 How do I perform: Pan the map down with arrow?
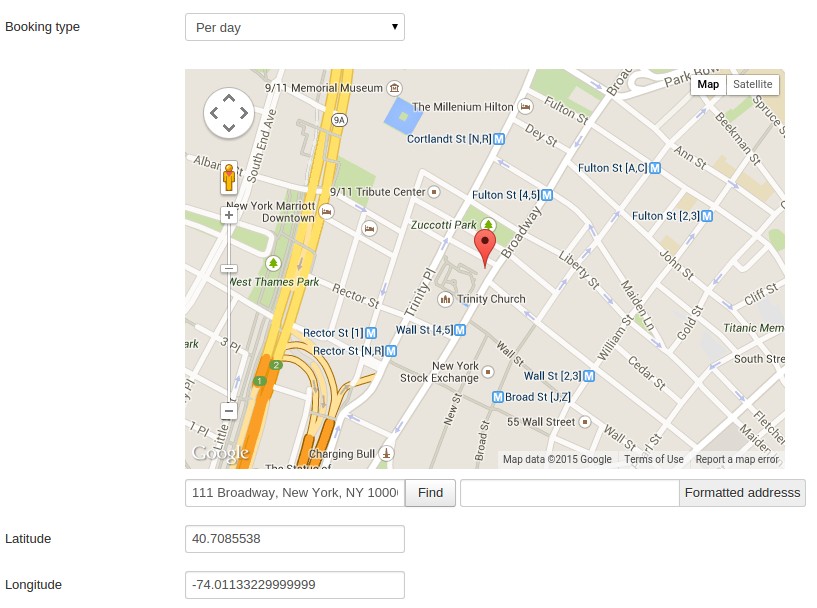coord(229,128)
